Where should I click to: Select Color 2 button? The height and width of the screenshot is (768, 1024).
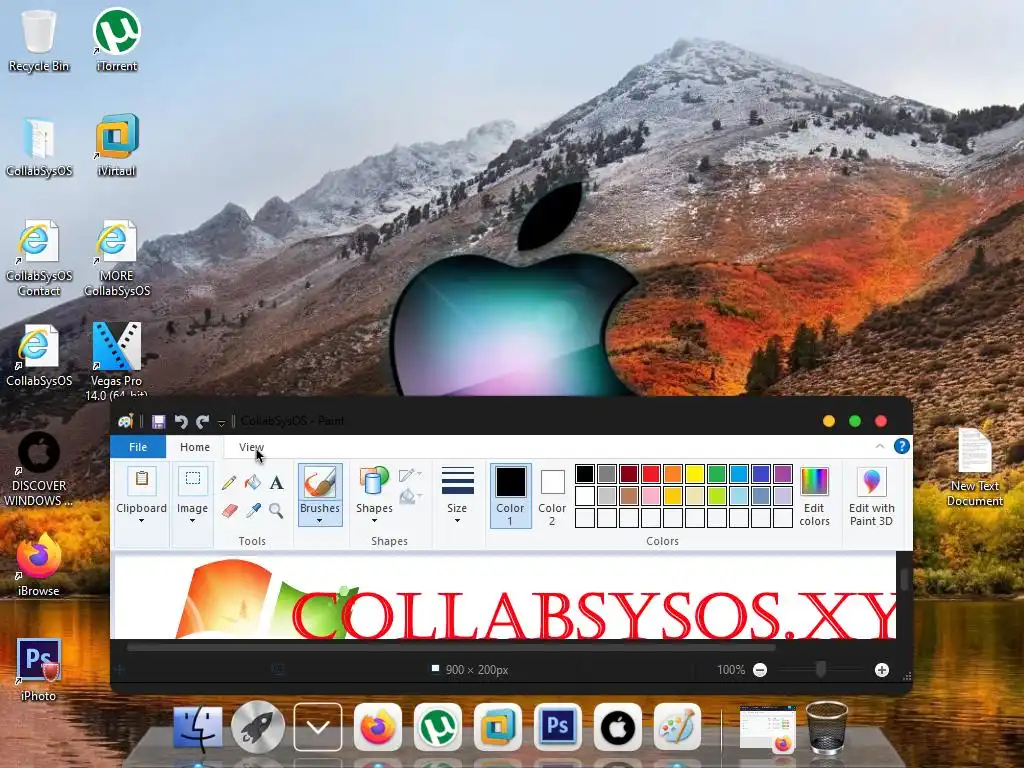click(x=552, y=496)
